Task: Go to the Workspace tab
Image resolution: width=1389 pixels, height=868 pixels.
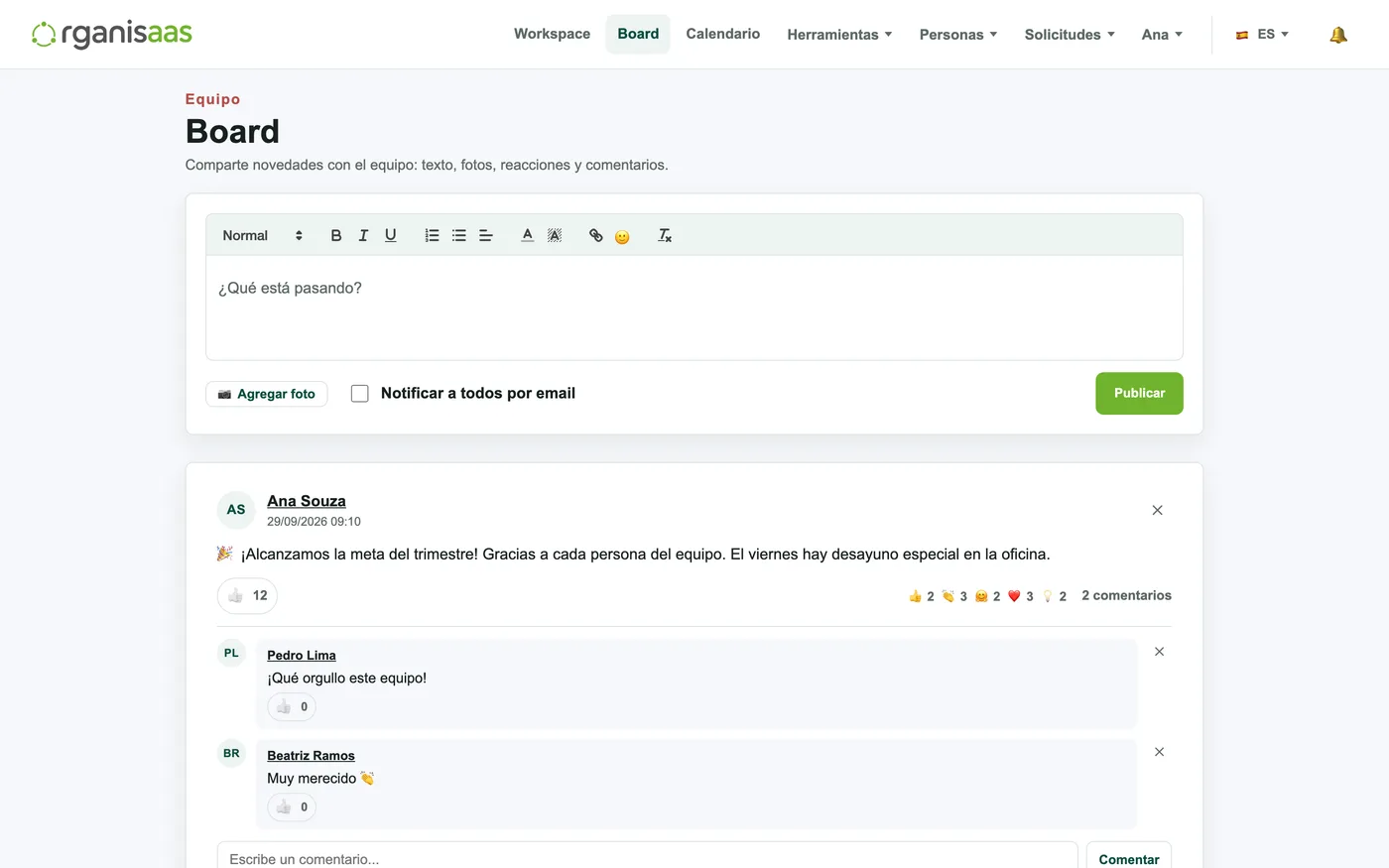Action: point(552,34)
